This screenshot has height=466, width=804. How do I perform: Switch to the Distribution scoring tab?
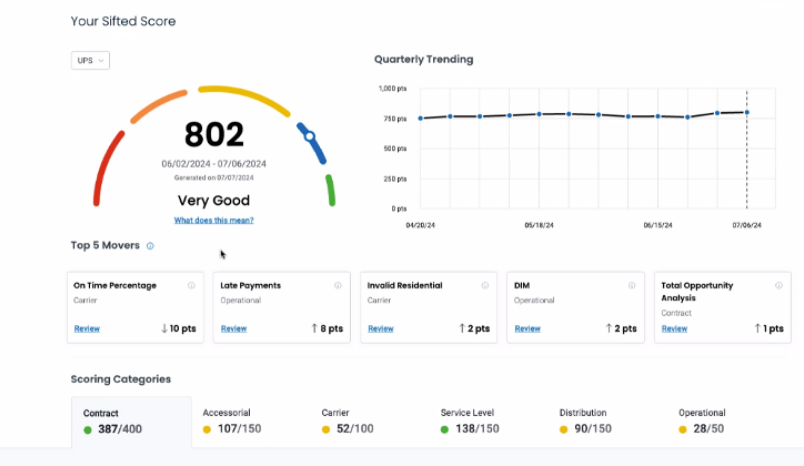click(x=586, y=420)
